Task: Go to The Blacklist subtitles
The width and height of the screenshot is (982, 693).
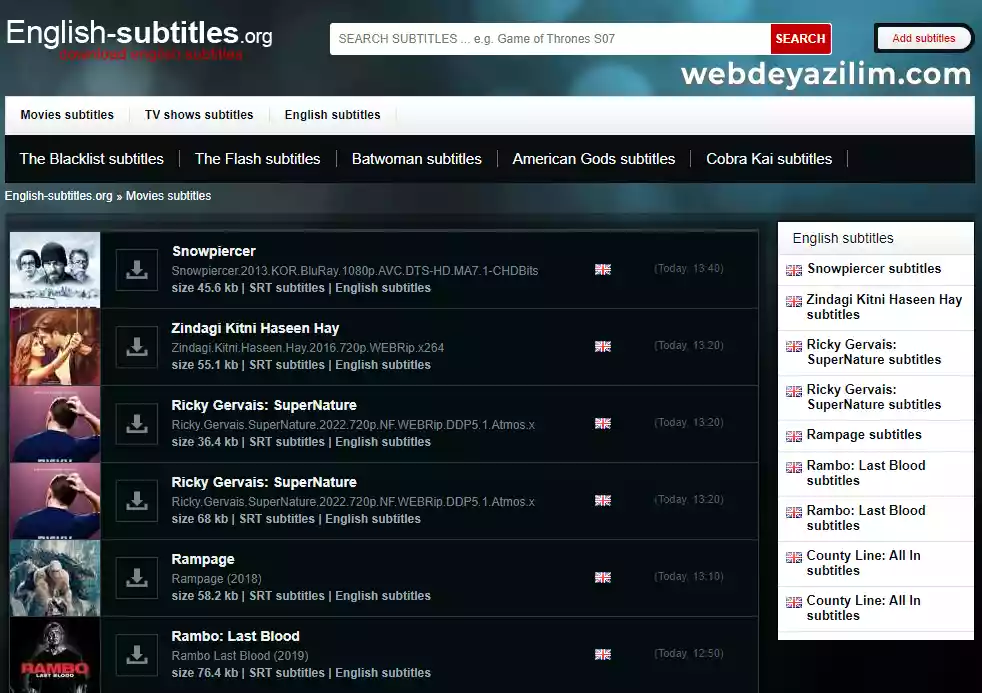Action: click(x=91, y=159)
